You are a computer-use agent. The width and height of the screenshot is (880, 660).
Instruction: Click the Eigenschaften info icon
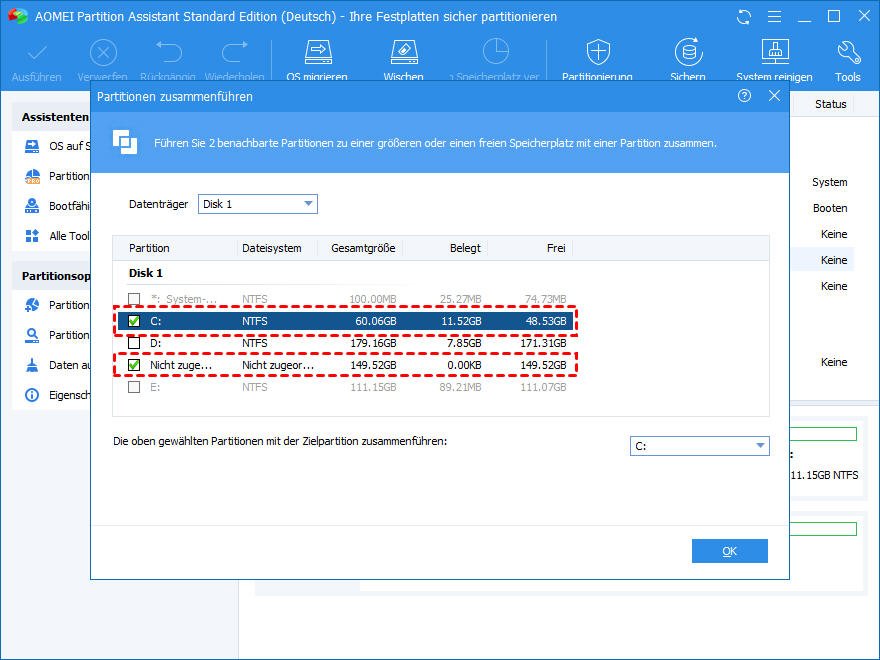tap(32, 395)
